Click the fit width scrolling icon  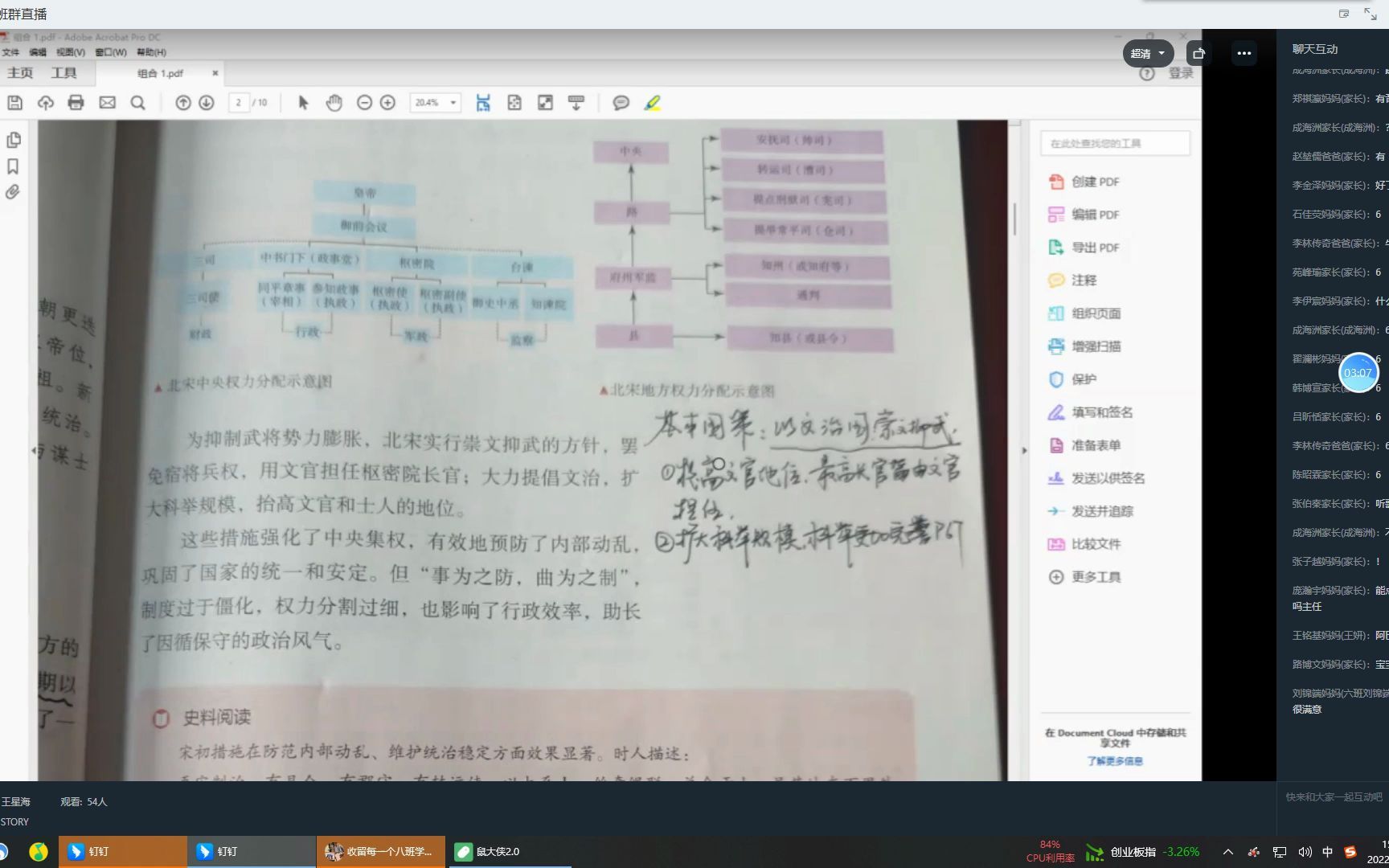tap(483, 103)
